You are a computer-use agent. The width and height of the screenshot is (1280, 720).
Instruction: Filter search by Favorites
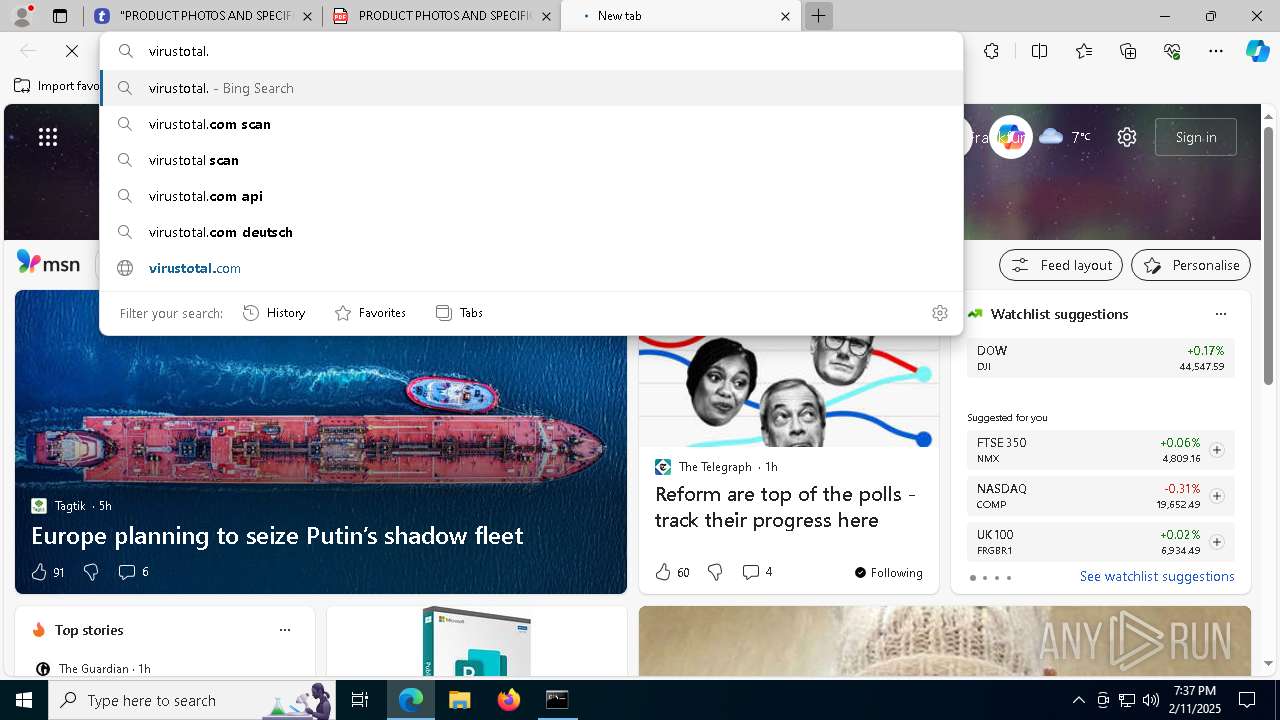pos(370,313)
